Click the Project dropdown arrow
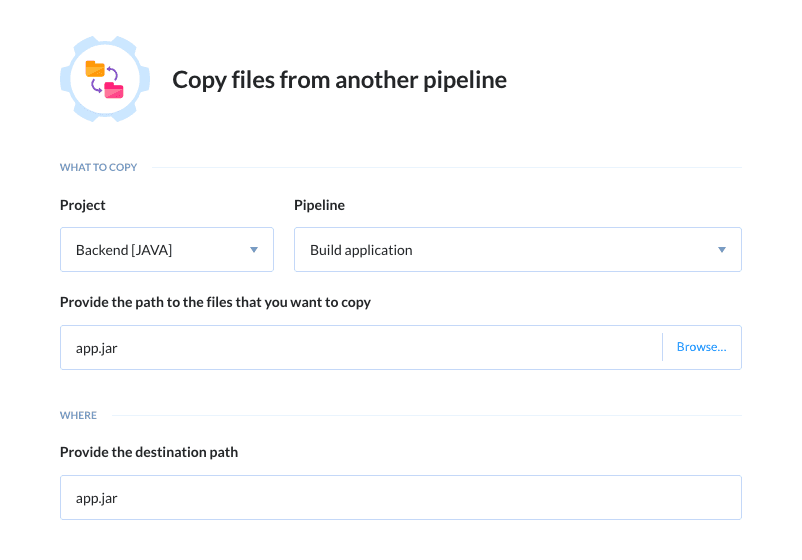The image size is (802, 560). coord(254,250)
